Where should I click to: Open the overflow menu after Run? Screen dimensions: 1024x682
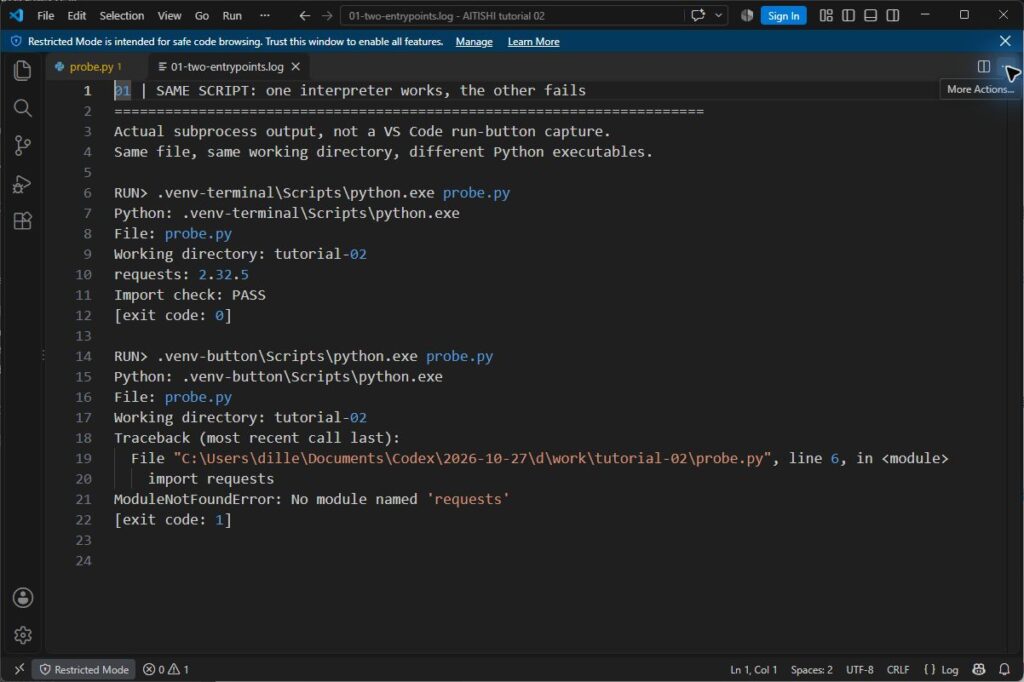[264, 15]
